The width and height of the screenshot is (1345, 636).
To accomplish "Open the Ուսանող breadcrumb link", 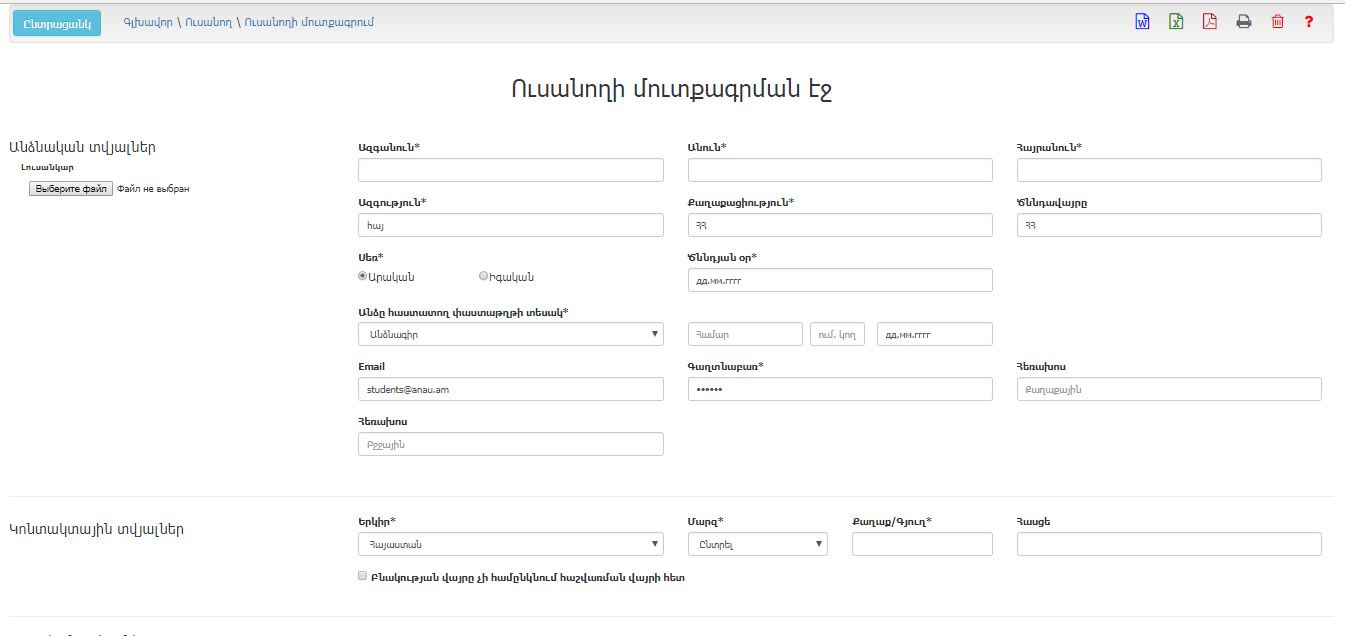I will 208,22.
